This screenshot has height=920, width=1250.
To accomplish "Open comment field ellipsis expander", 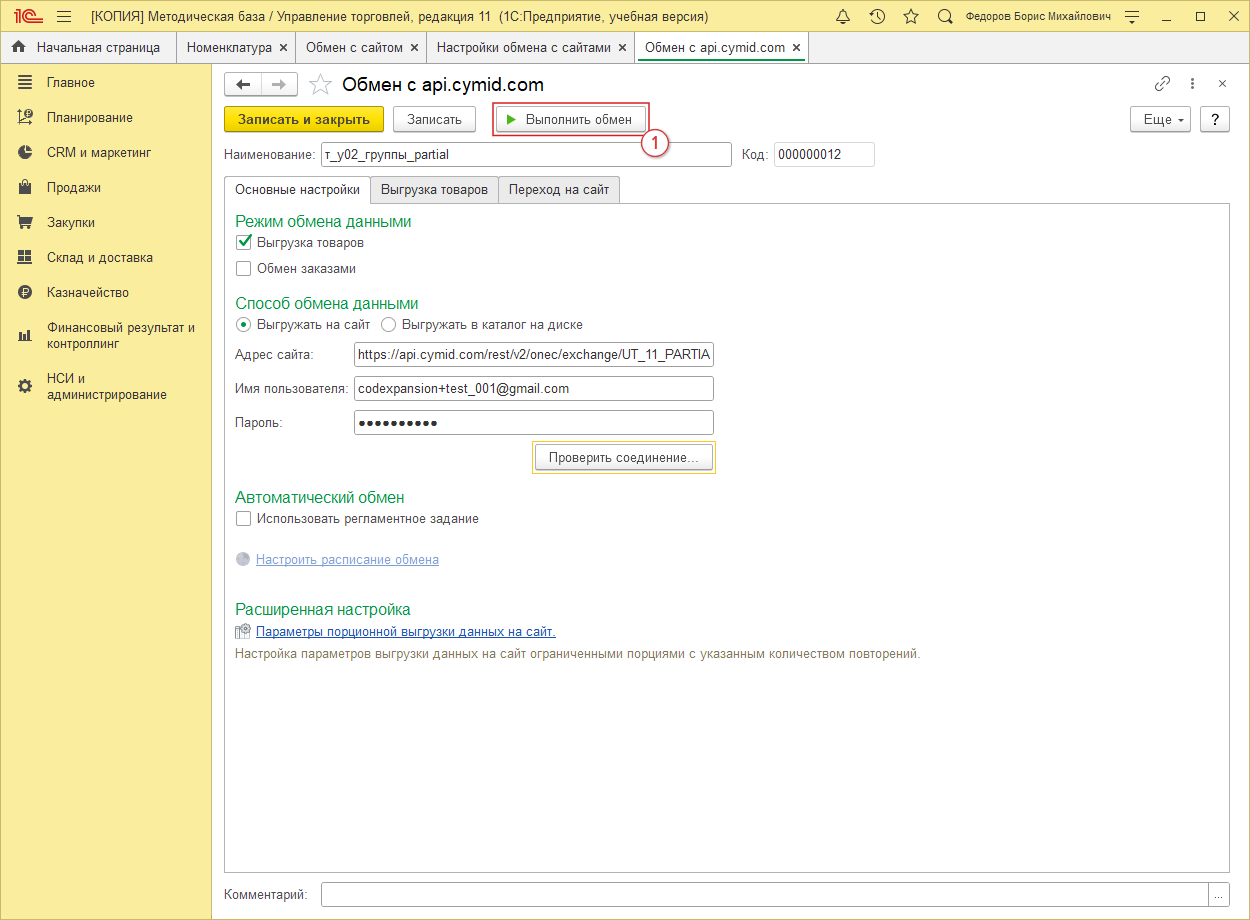I will tap(1218, 894).
